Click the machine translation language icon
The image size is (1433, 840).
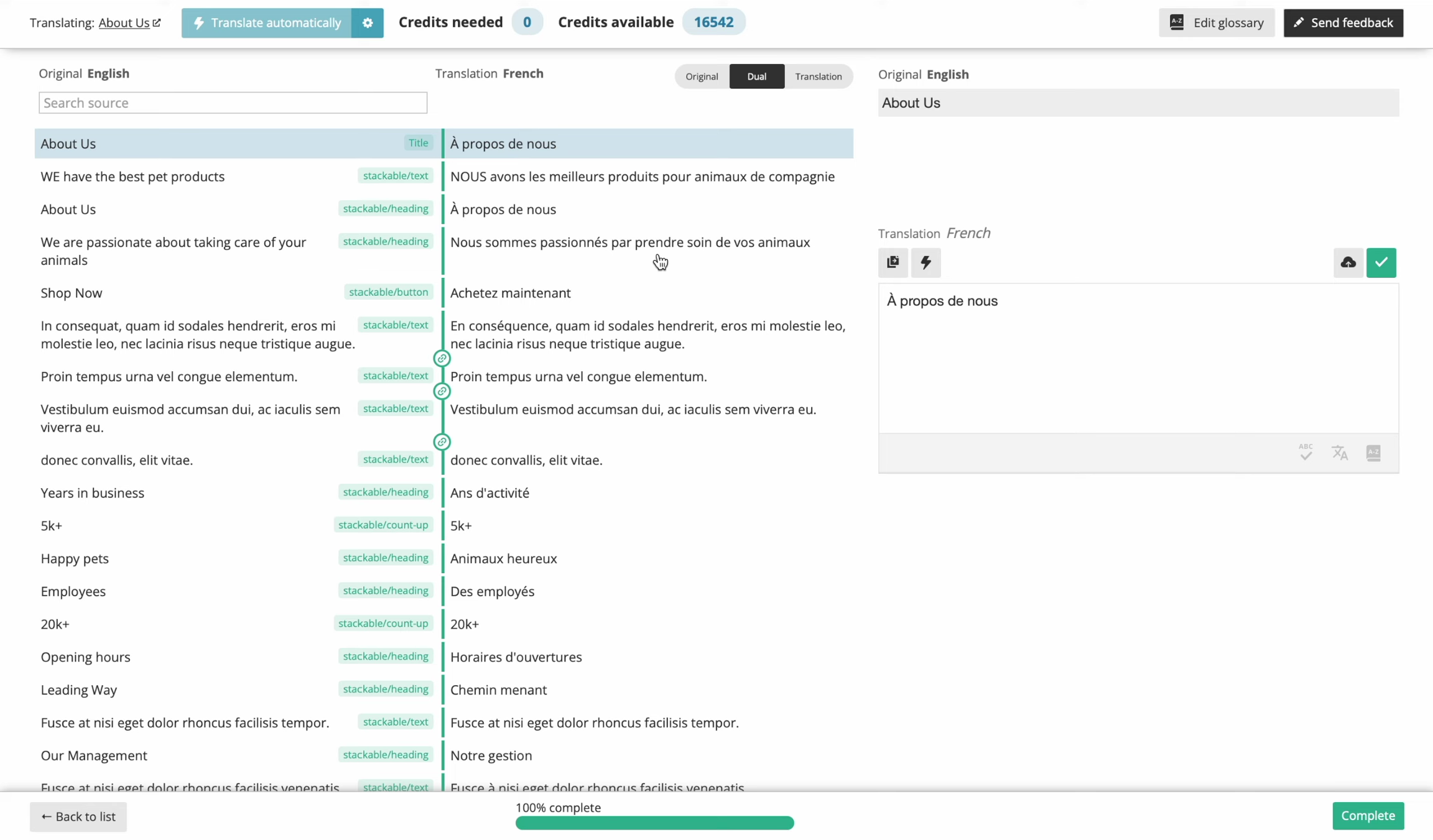[1340, 453]
